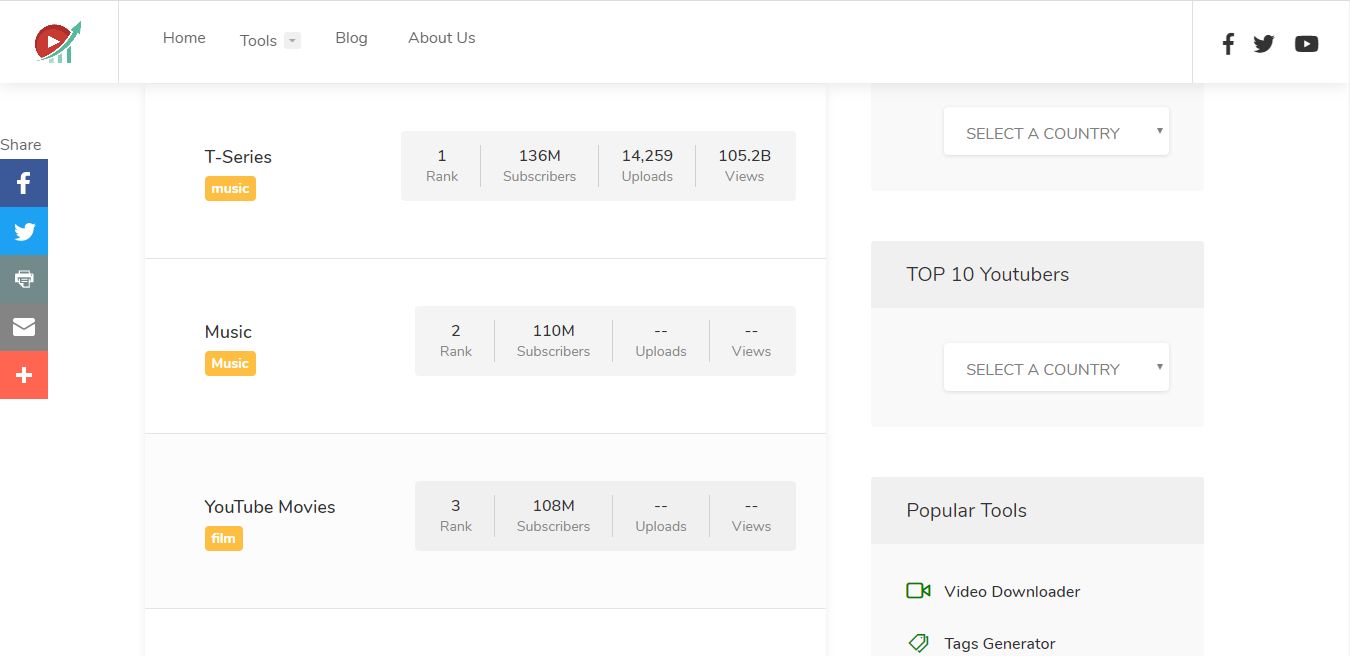
Task: Navigate to About Us
Action: [441, 38]
